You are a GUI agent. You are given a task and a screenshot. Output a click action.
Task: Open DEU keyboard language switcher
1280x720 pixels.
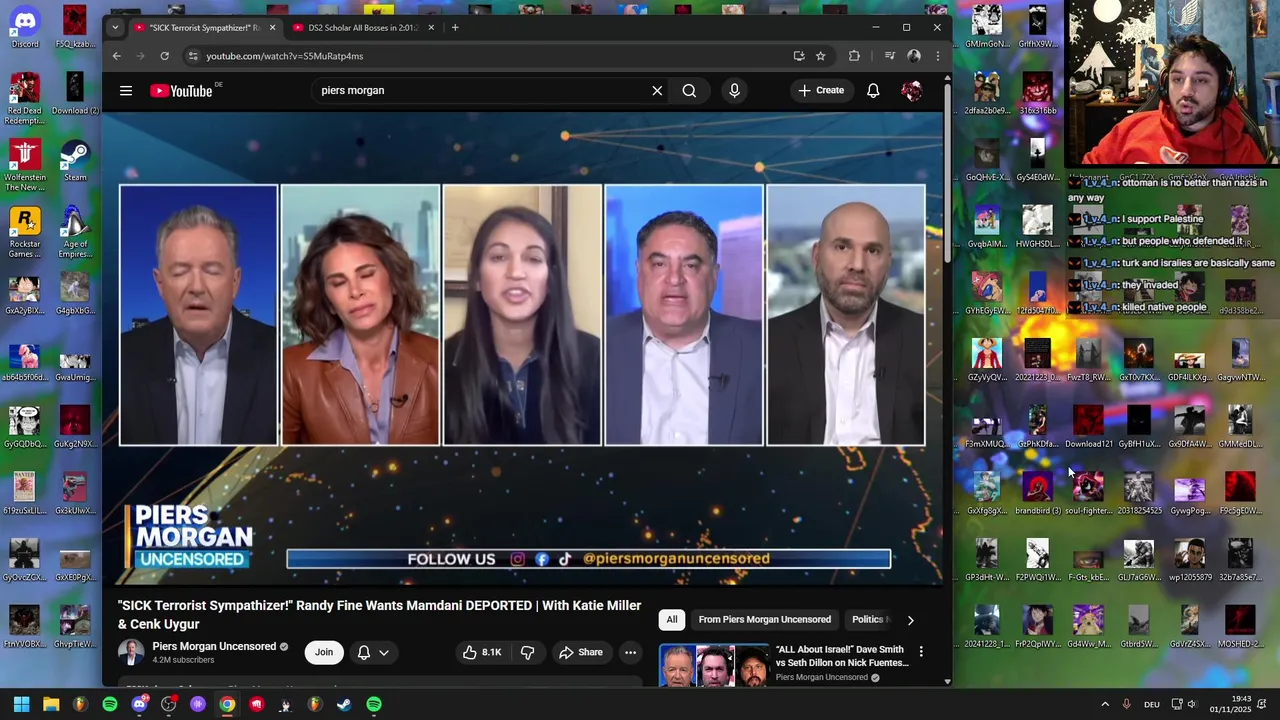pos(1152,704)
